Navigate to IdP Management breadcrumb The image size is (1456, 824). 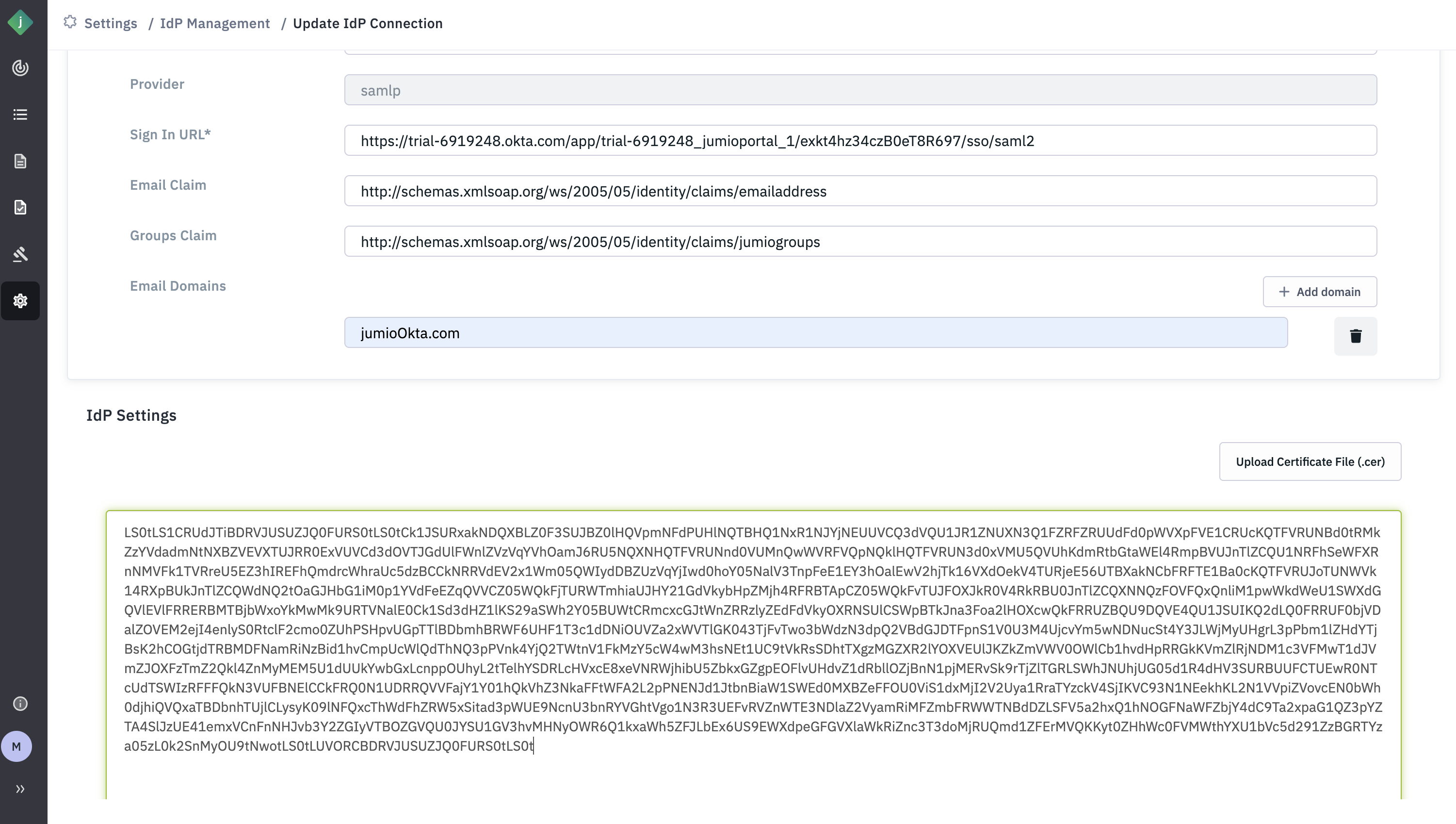[x=215, y=24]
